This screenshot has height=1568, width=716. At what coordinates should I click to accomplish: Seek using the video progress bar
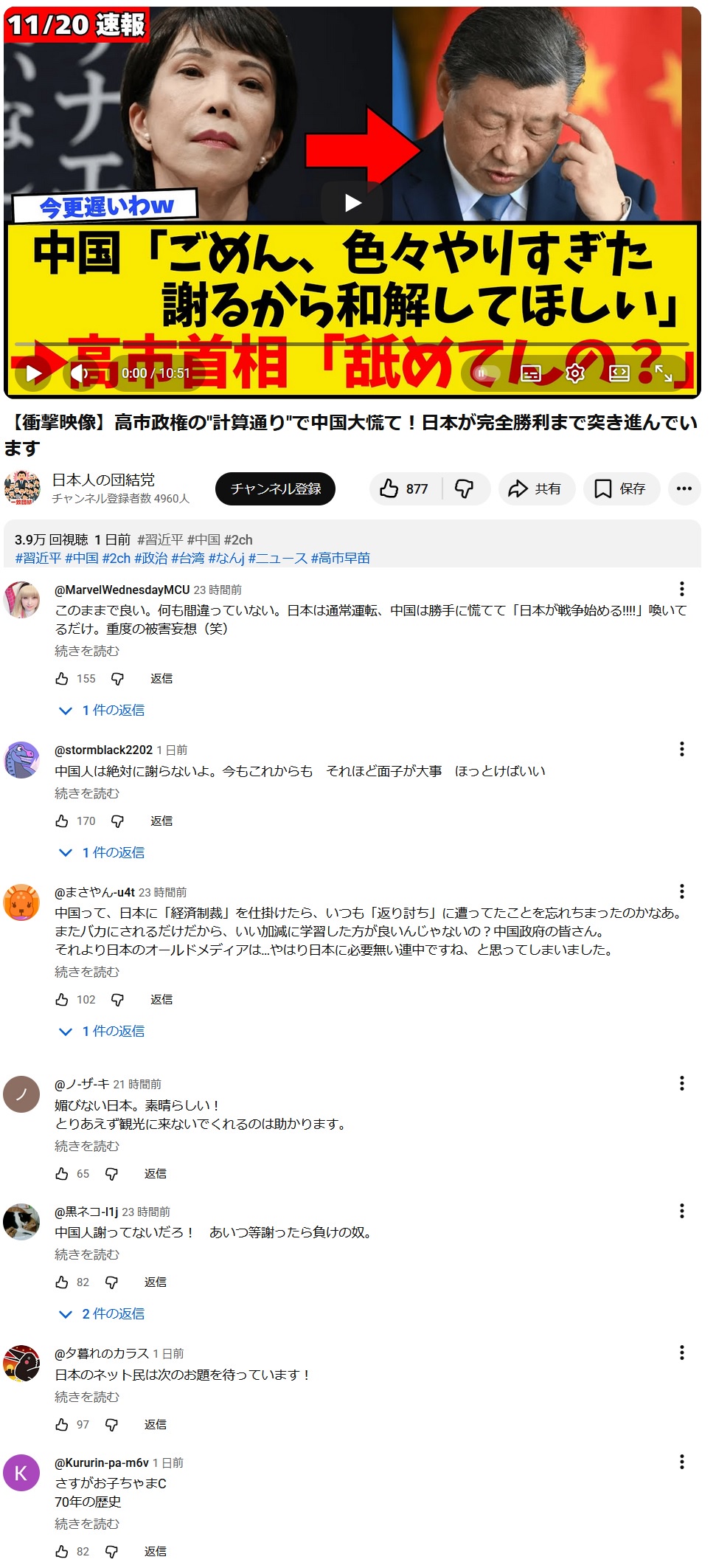(x=352, y=345)
